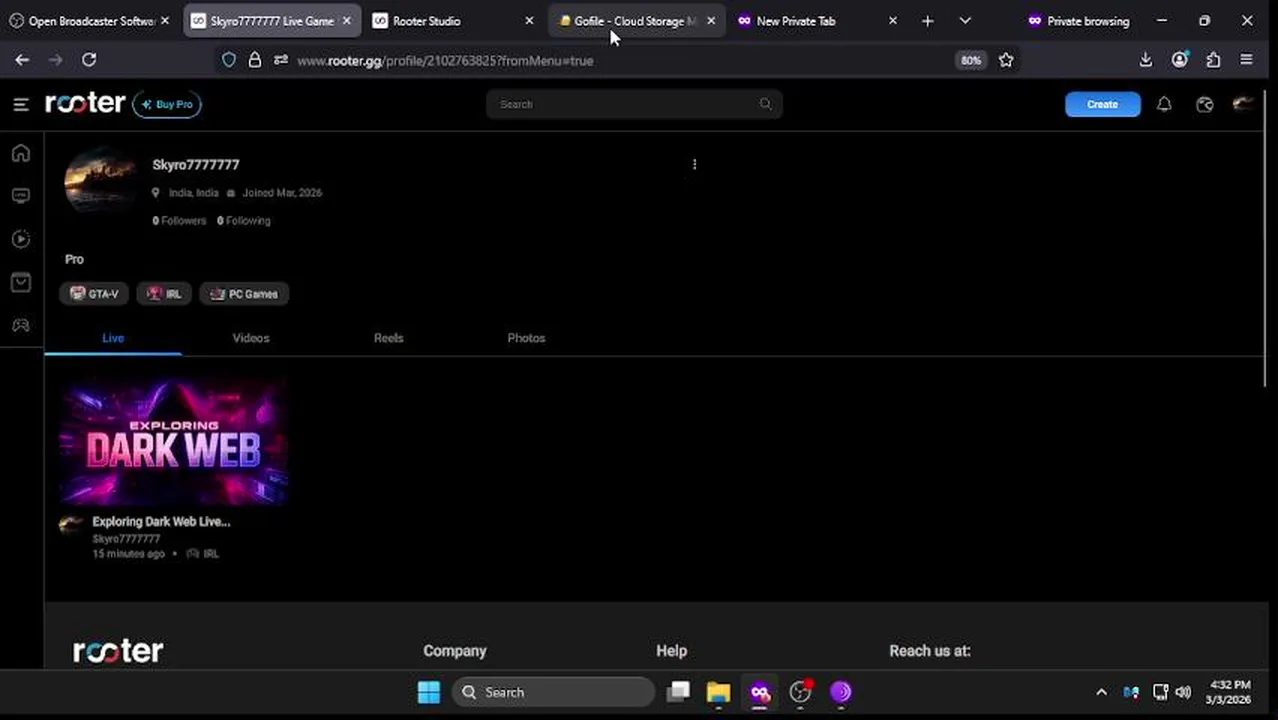Show hidden system tray icons
Image resolution: width=1278 pixels, height=720 pixels.
click(x=1101, y=692)
